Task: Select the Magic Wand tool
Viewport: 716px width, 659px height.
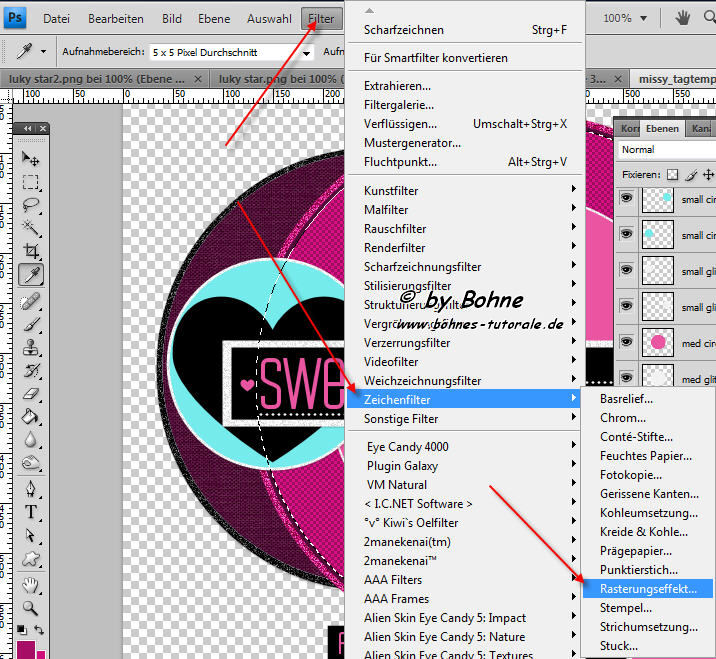Action: (x=31, y=228)
